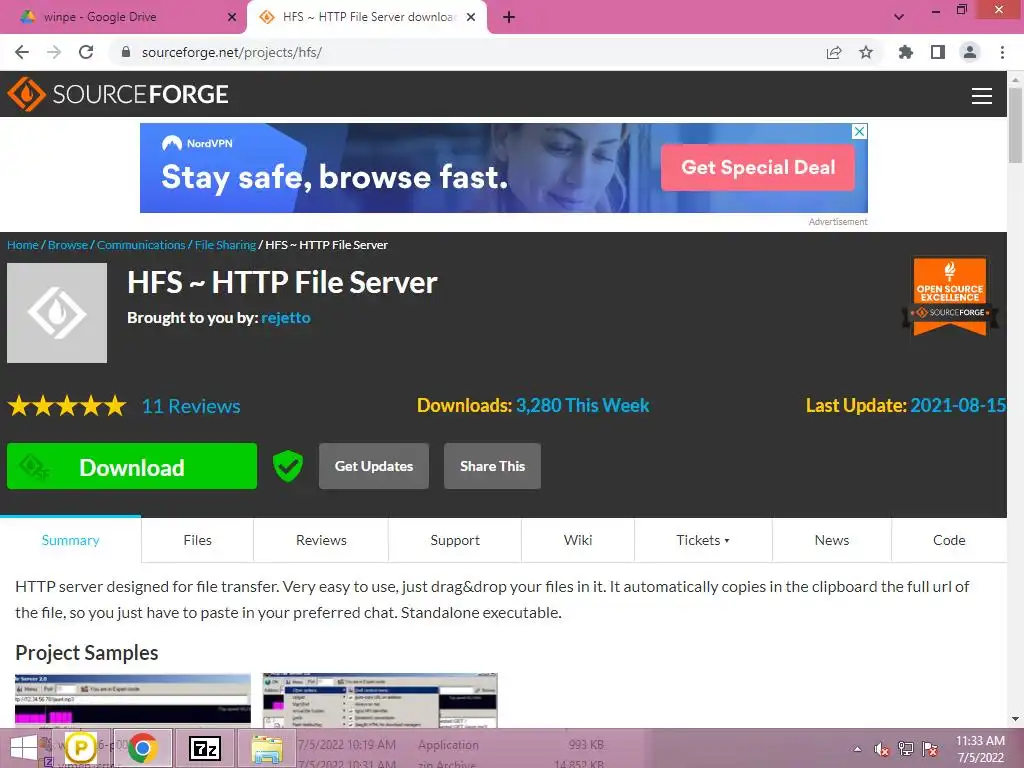Click the scrollbar down arrow
Screen dimensions: 1024x768
pos(1015,720)
